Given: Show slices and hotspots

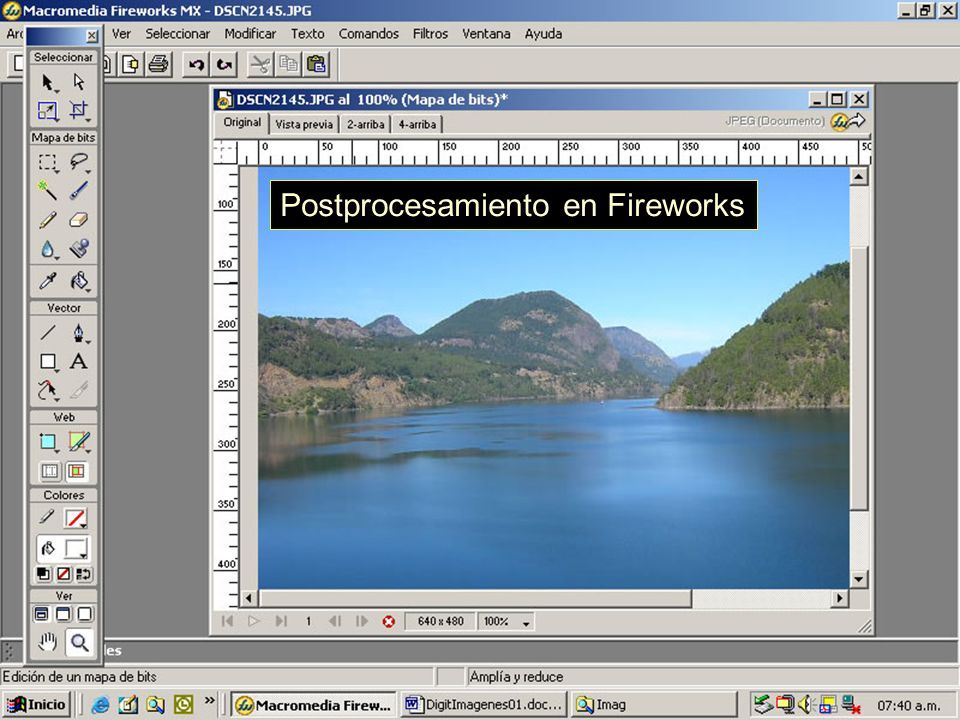Looking at the screenshot, I should [77, 471].
